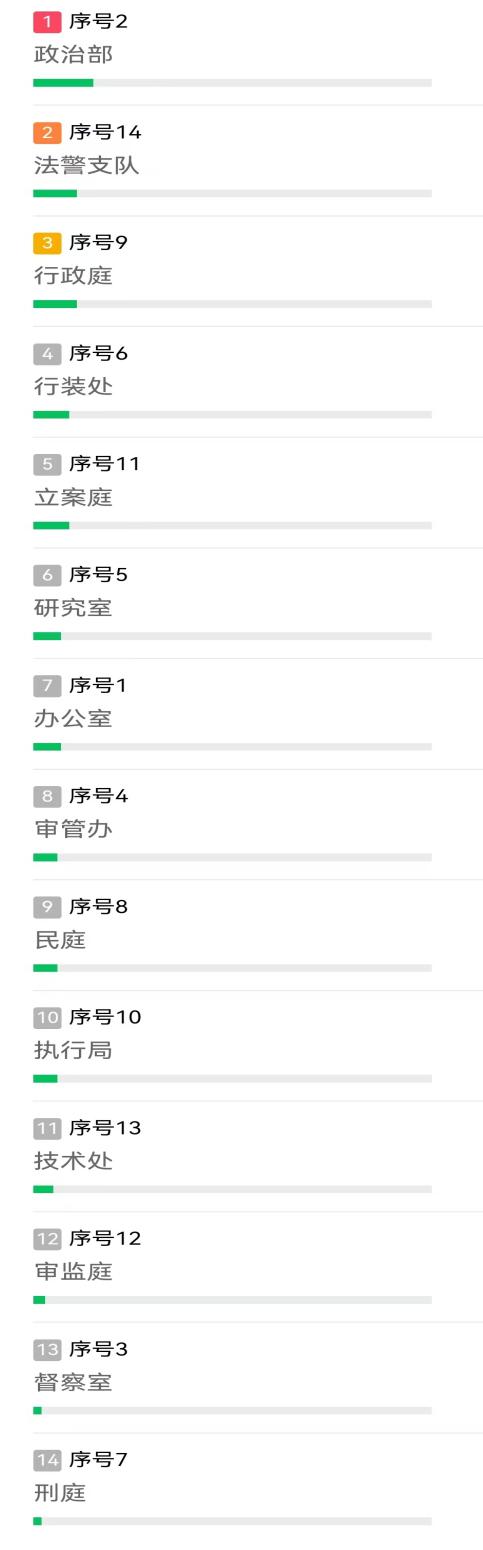
Task: Select the 执行局 department name
Action: [73, 1051]
